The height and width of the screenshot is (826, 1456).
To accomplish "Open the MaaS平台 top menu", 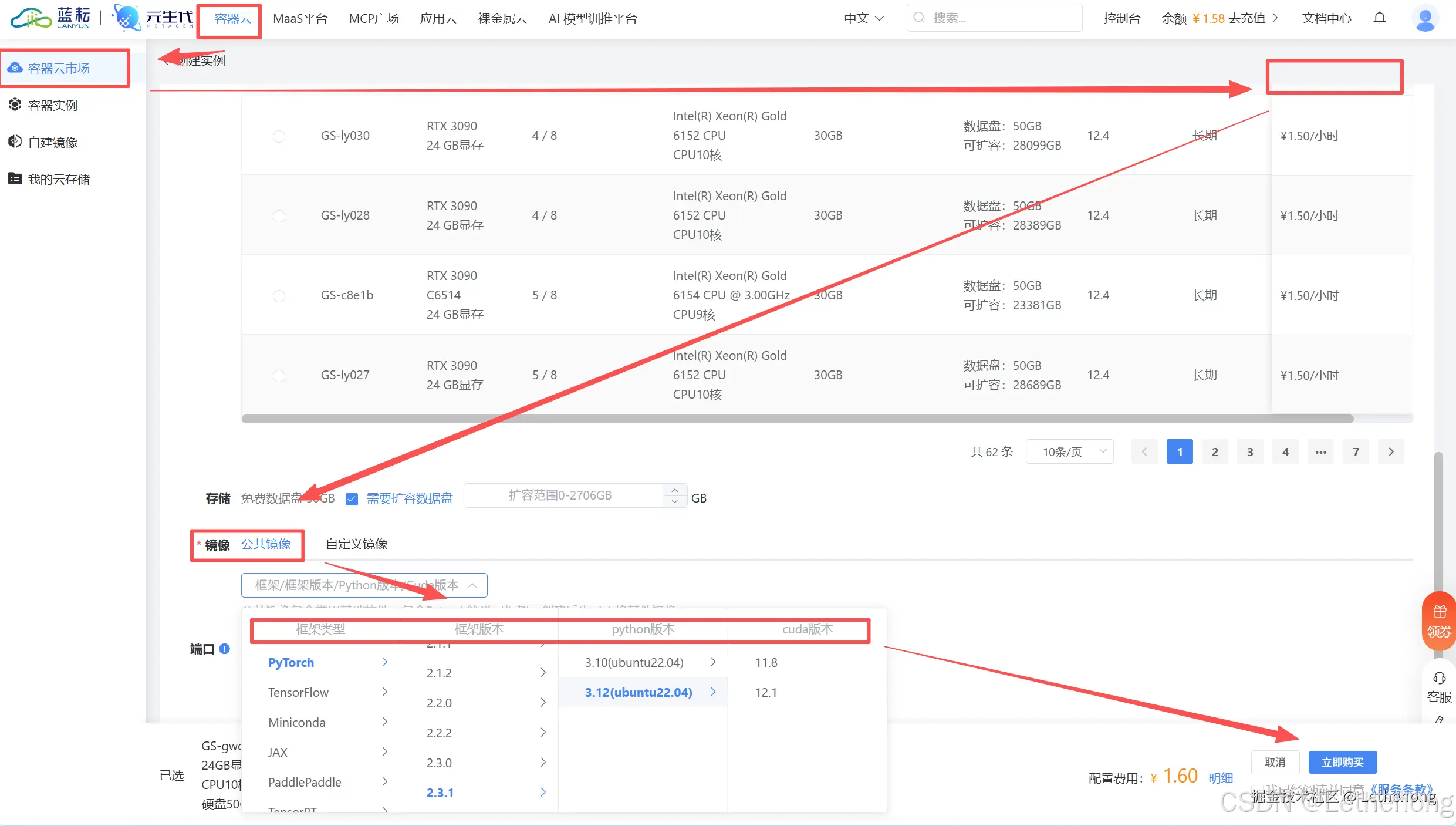I will point(300,19).
